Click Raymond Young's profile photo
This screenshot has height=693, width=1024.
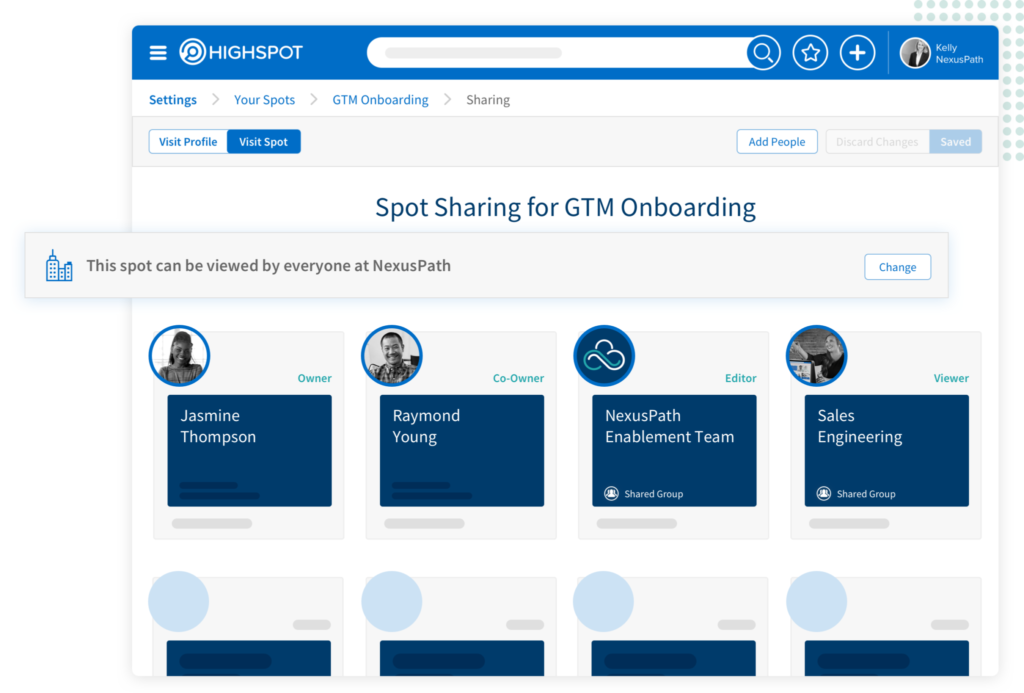pyautogui.click(x=392, y=356)
